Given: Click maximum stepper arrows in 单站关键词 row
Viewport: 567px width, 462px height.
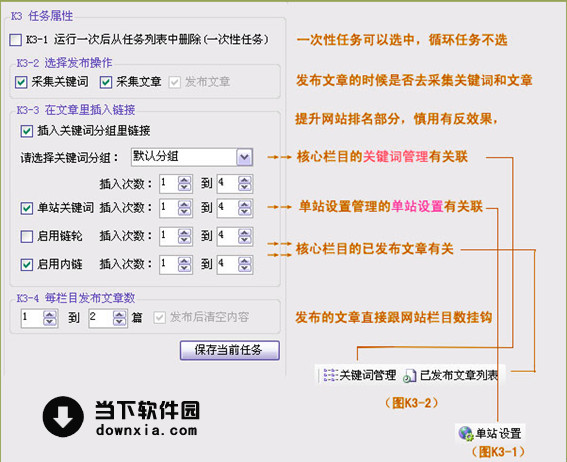Looking at the screenshot, I should (245, 208).
